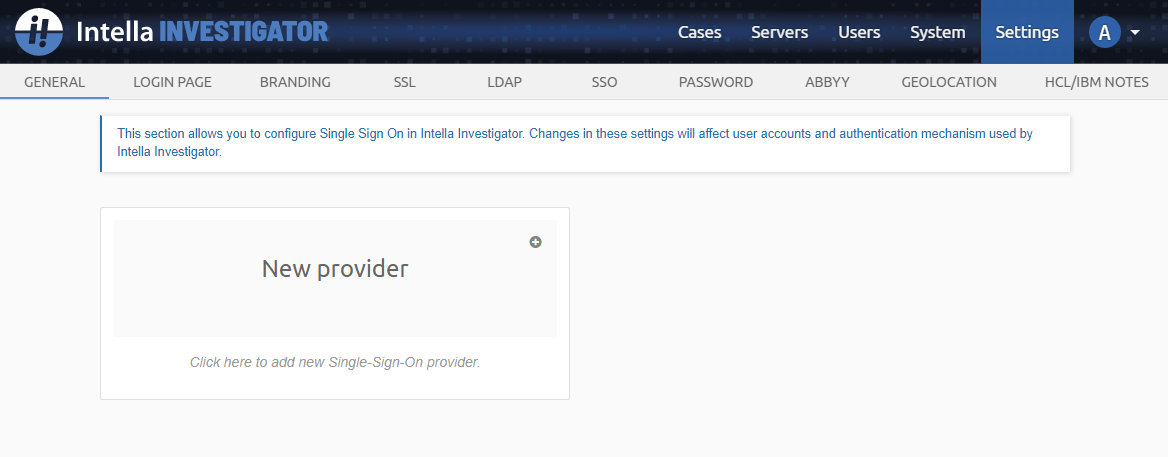Open the Login Page tab
Screen dimensions: 1168x457
pos(172,82)
